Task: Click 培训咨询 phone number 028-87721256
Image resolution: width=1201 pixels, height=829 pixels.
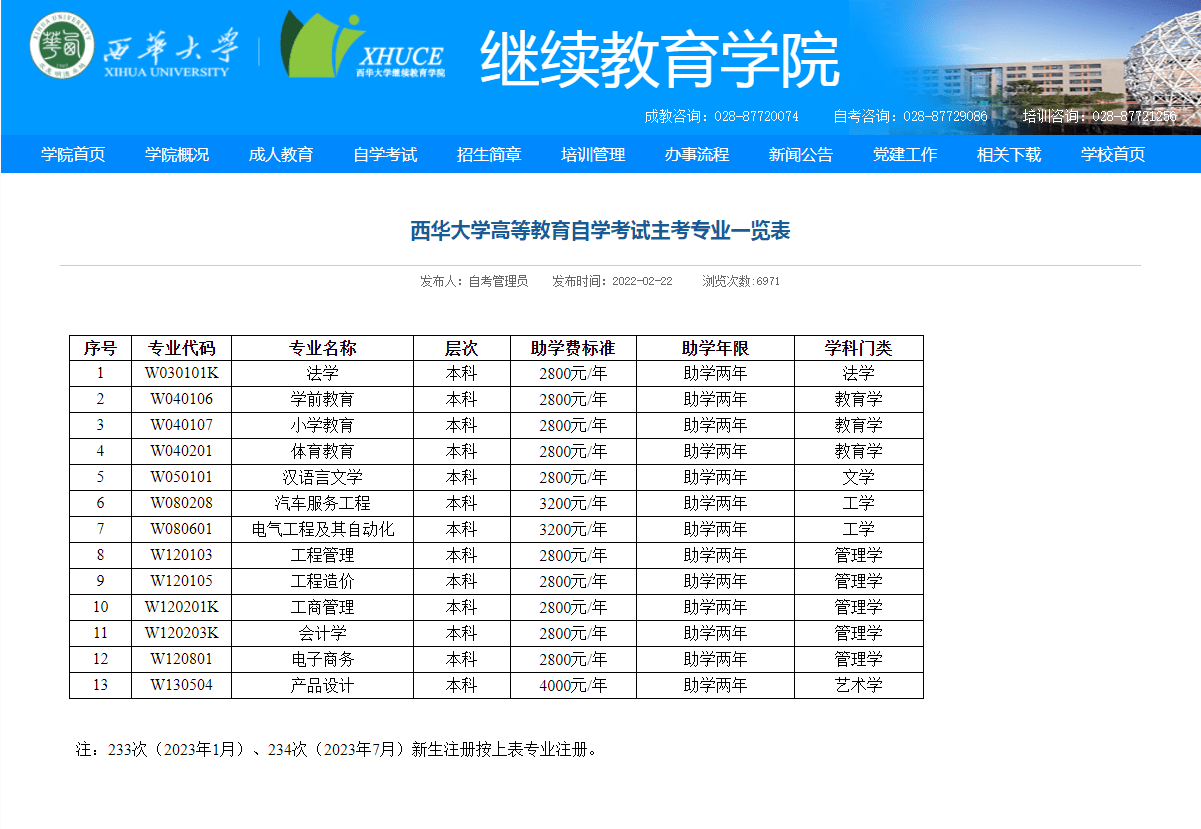Action: [x=1134, y=116]
